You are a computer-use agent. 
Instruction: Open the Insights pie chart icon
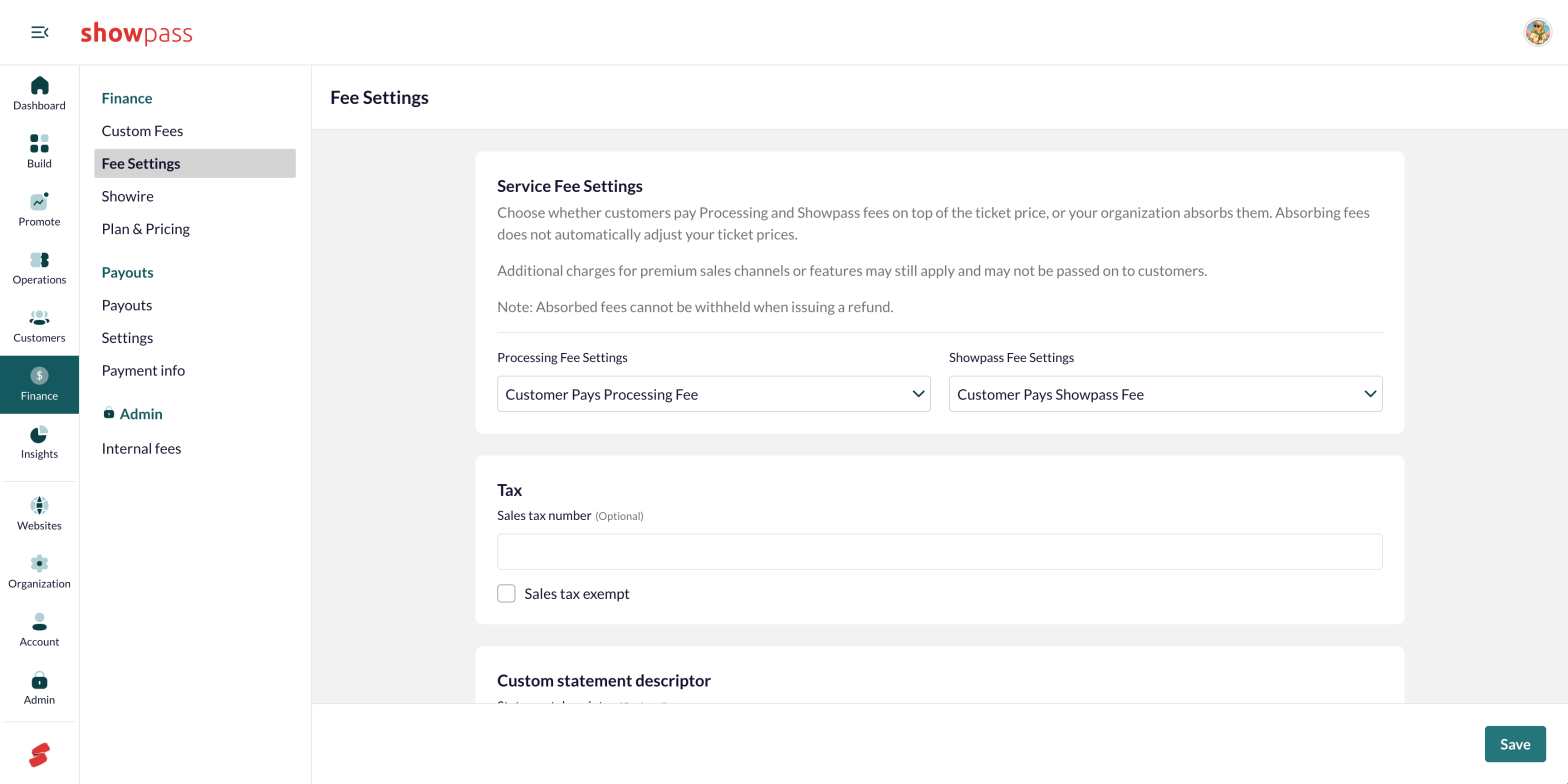pyautogui.click(x=39, y=434)
